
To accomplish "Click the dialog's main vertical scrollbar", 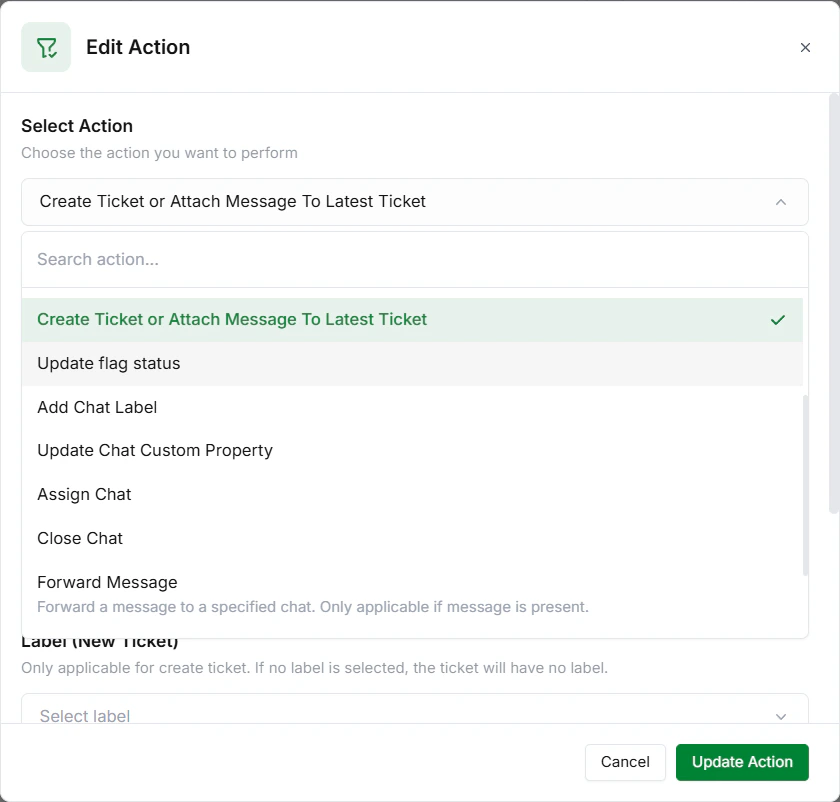I will pos(834,300).
